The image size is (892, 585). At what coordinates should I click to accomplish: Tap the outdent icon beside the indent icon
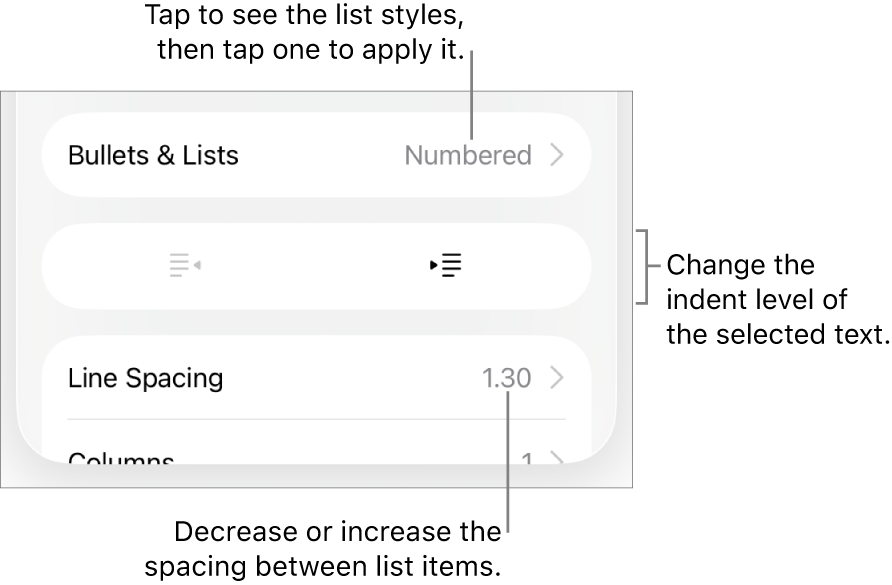pyautogui.click(x=185, y=265)
